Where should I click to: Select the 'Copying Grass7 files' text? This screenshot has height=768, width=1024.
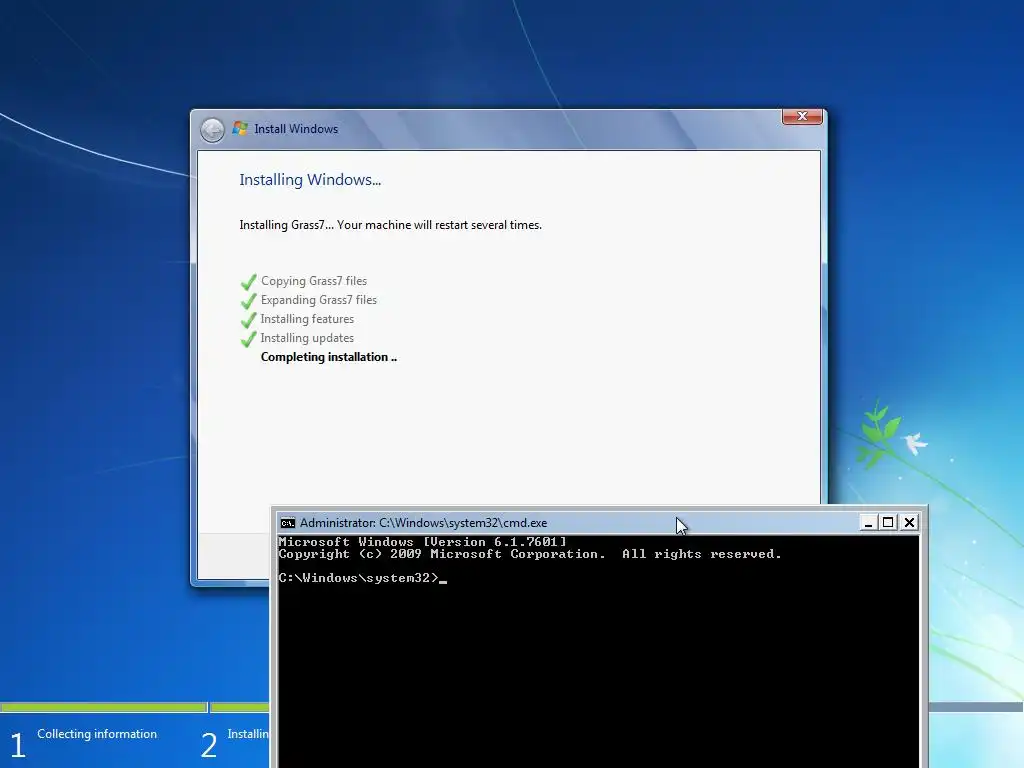coord(314,281)
